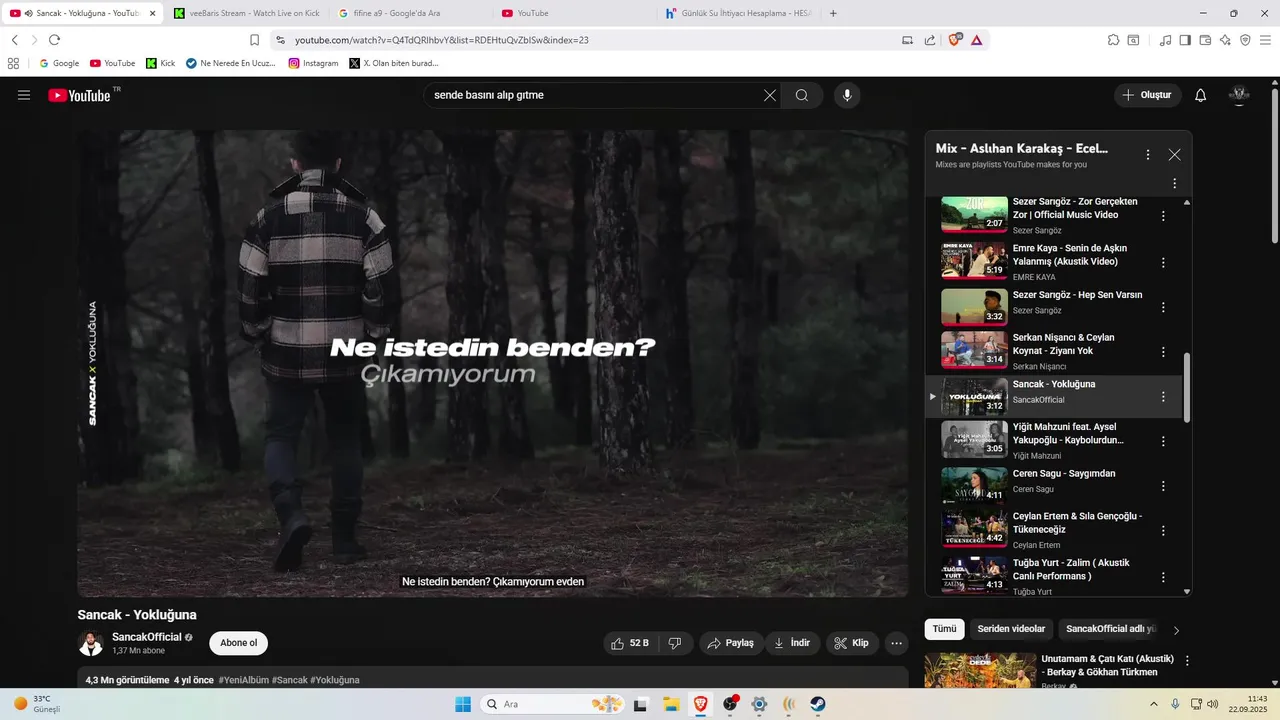Open File Explorer from the taskbar

pos(671,704)
